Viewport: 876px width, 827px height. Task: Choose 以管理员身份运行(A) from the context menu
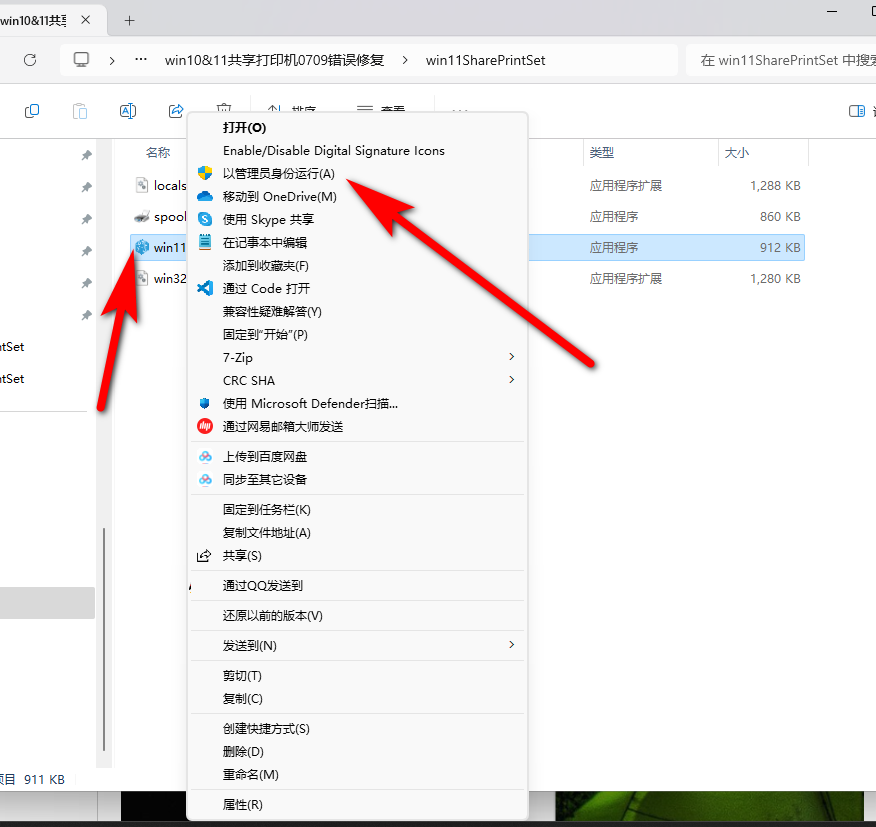tap(278, 173)
